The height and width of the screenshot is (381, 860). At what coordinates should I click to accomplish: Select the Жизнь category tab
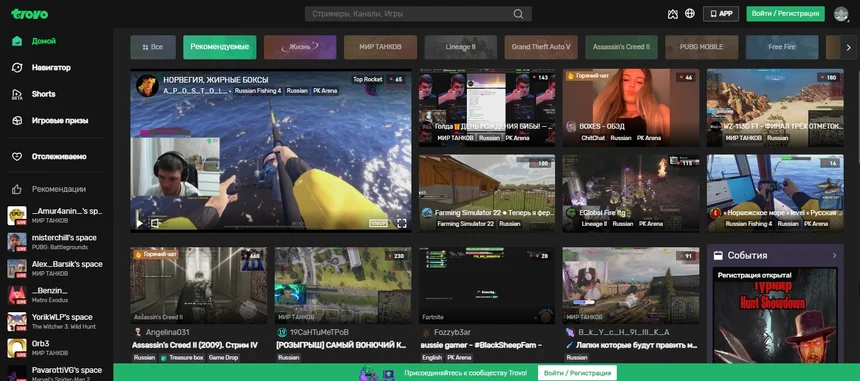tap(300, 47)
